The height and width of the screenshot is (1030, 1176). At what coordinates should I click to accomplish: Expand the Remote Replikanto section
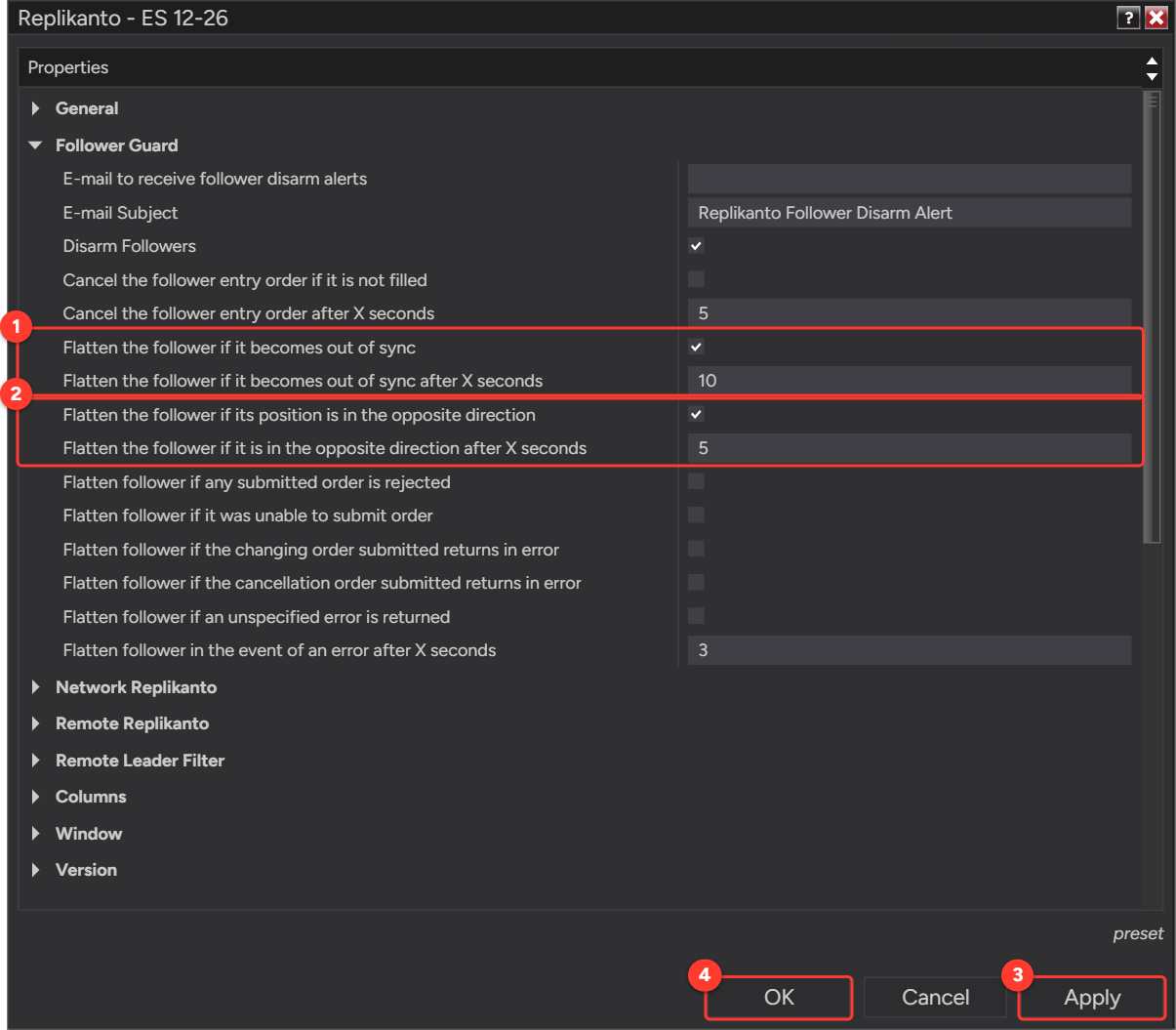[36, 723]
